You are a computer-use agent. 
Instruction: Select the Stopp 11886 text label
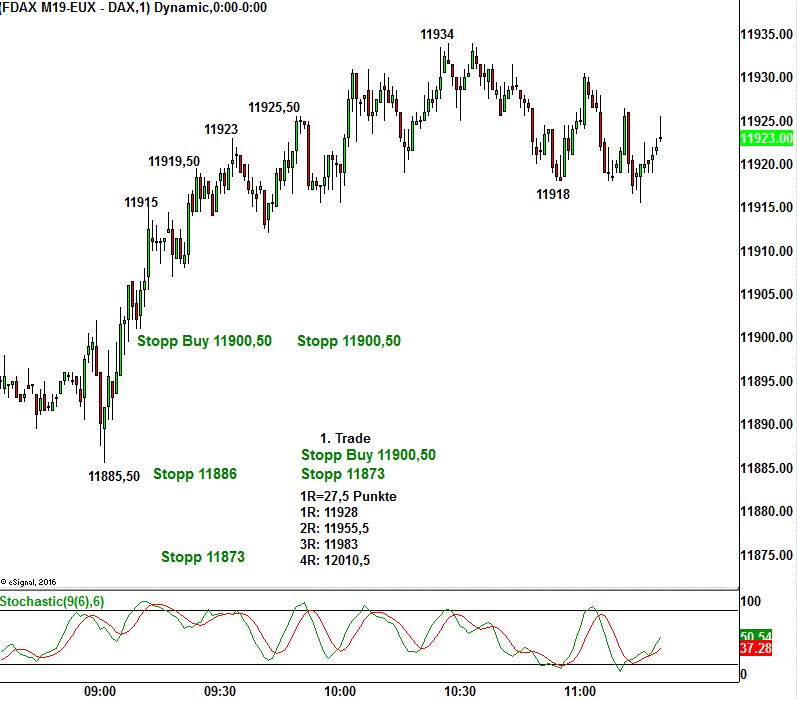pyautogui.click(x=195, y=474)
